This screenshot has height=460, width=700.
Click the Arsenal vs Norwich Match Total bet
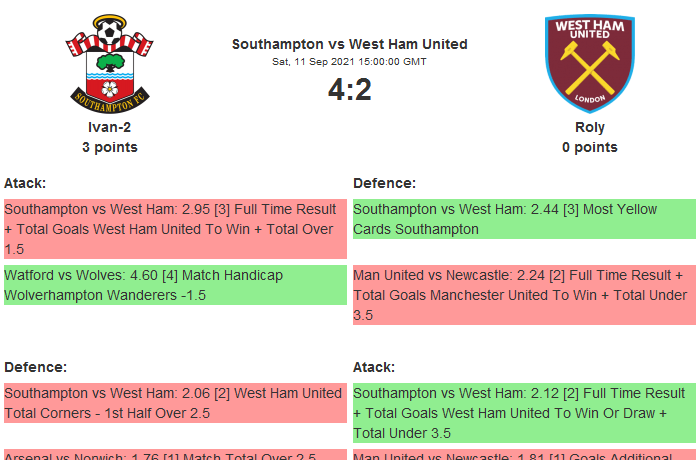174,455
